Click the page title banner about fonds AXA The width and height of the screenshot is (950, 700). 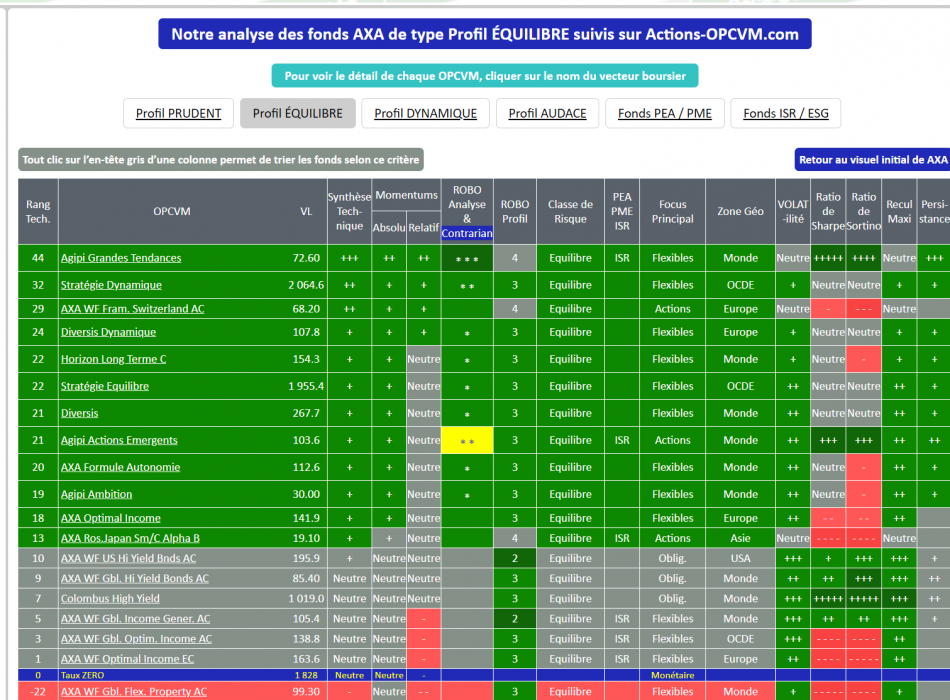pyautogui.click(x=485, y=34)
